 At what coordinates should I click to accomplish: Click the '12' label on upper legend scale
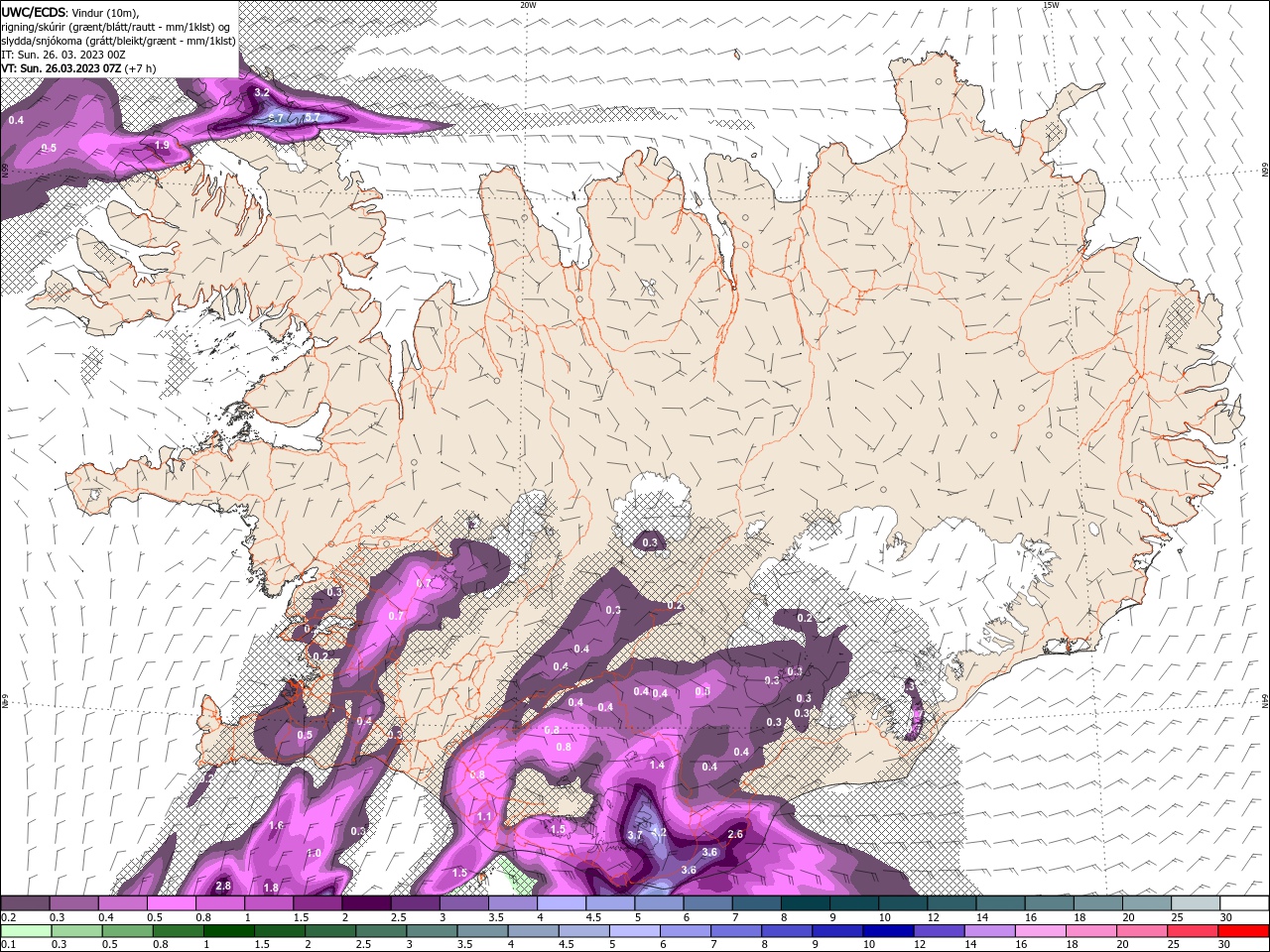coord(934,917)
